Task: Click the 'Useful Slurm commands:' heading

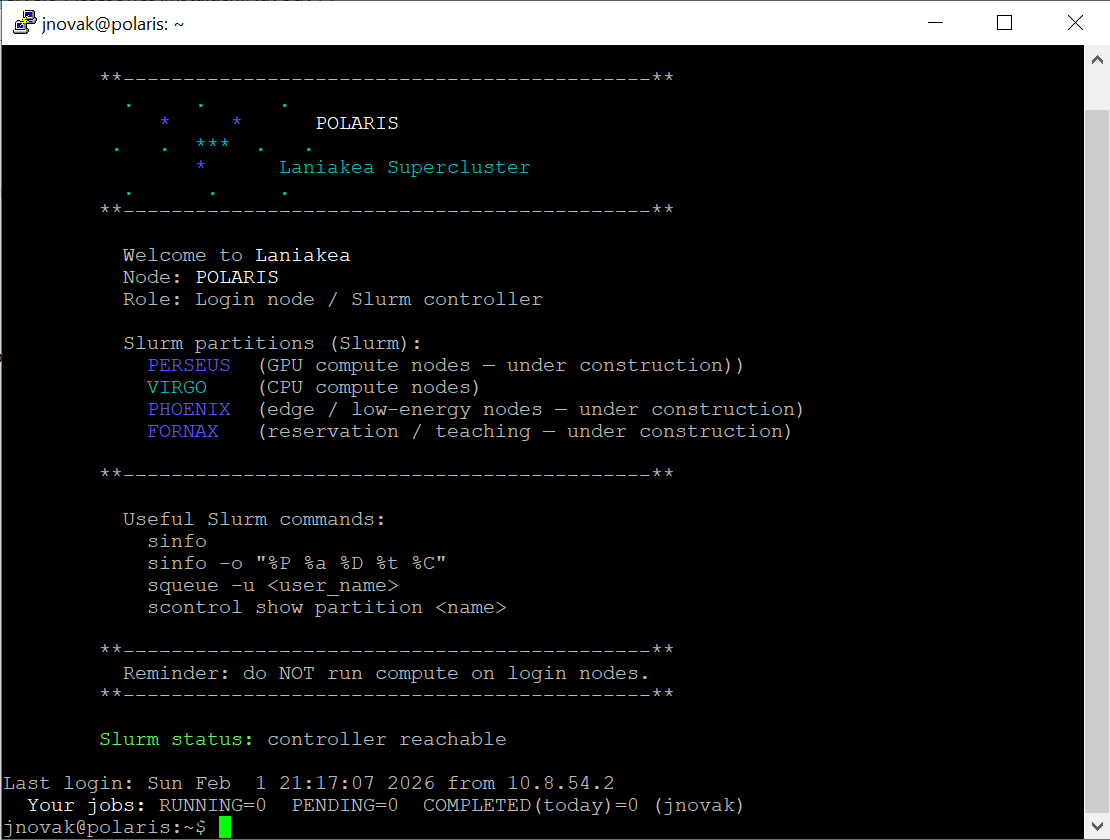Action: [x=254, y=519]
